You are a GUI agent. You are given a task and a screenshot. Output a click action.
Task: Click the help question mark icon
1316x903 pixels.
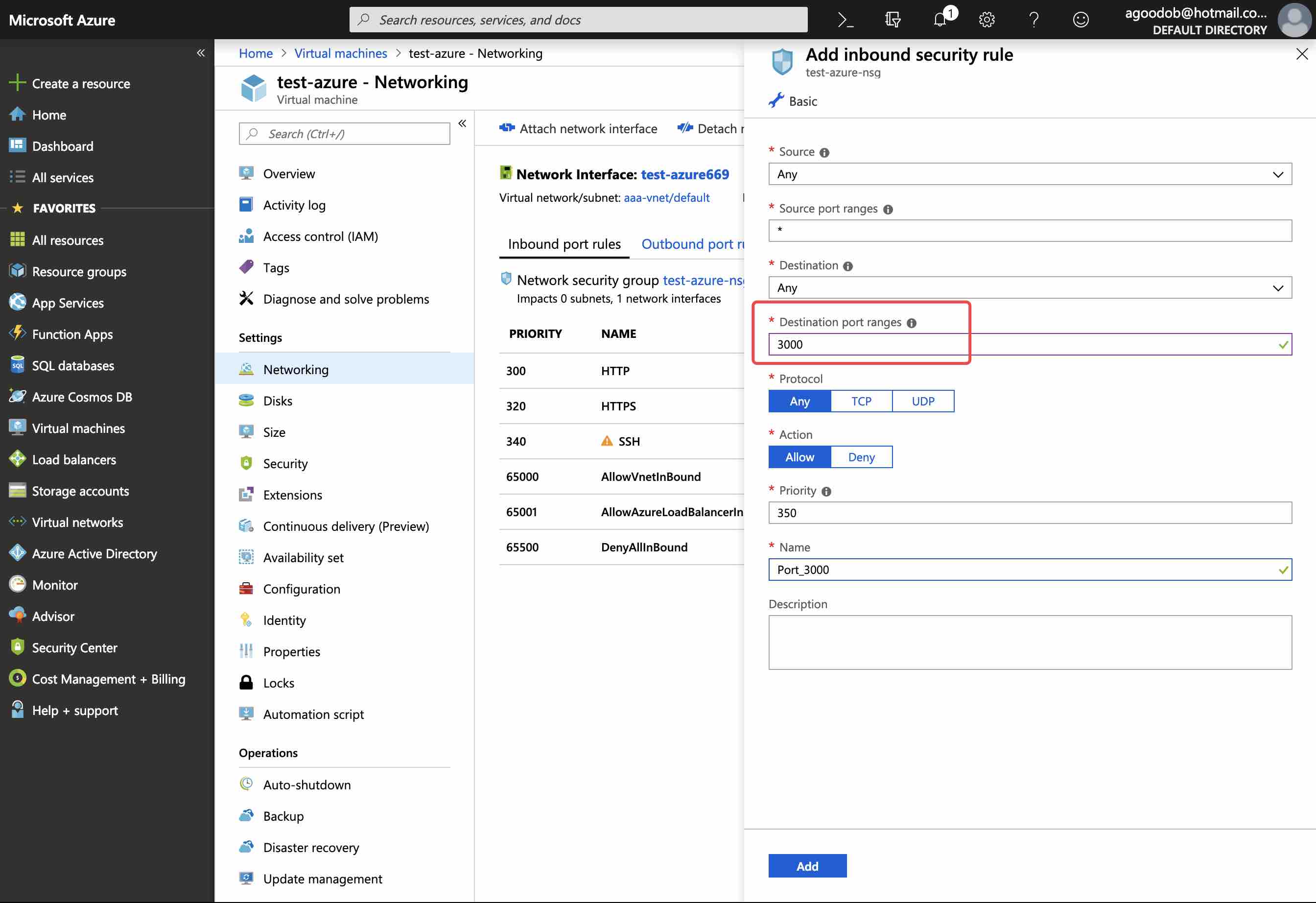(x=1034, y=20)
